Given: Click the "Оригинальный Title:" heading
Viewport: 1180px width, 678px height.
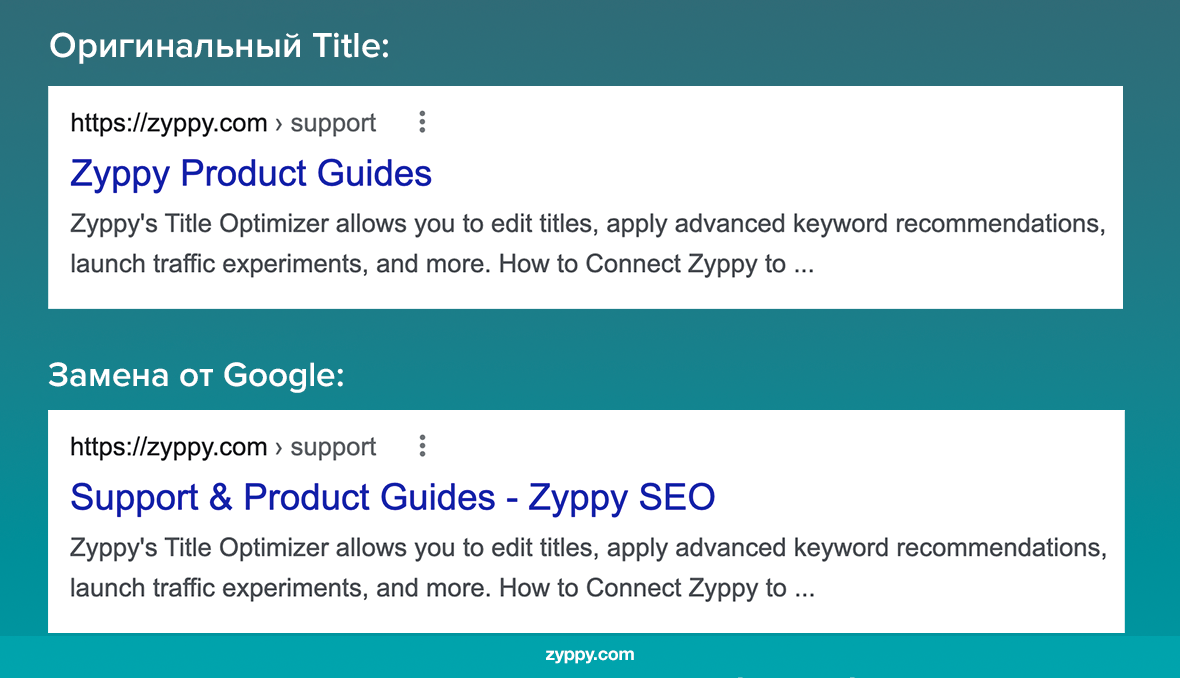Looking at the screenshot, I should (219, 47).
